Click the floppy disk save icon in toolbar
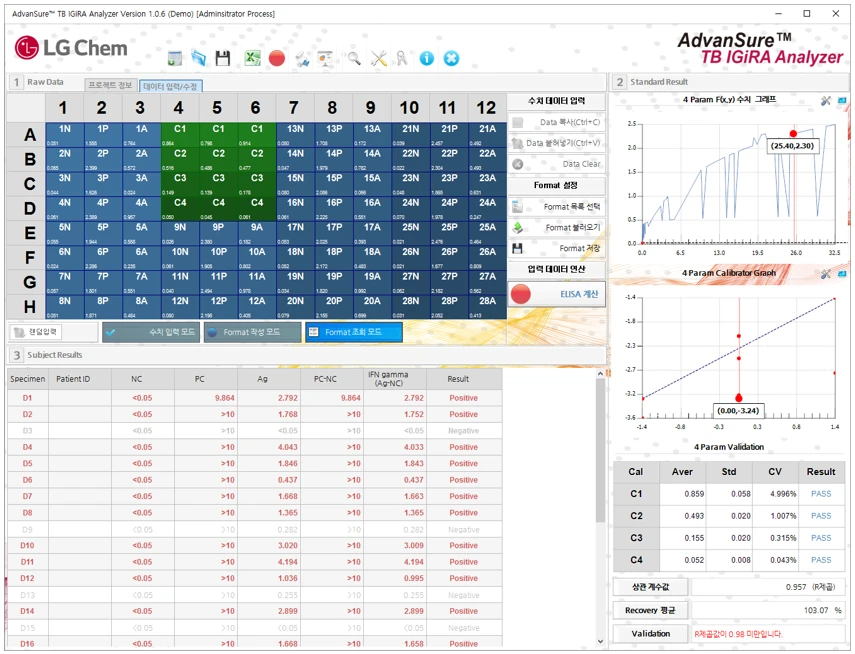 tap(223, 58)
